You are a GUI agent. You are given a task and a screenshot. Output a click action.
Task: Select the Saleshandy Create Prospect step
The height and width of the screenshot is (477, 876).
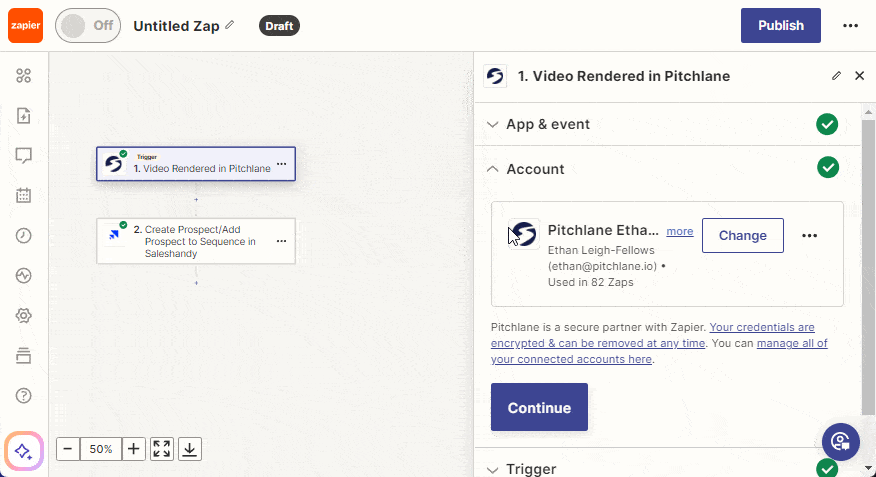(196, 241)
